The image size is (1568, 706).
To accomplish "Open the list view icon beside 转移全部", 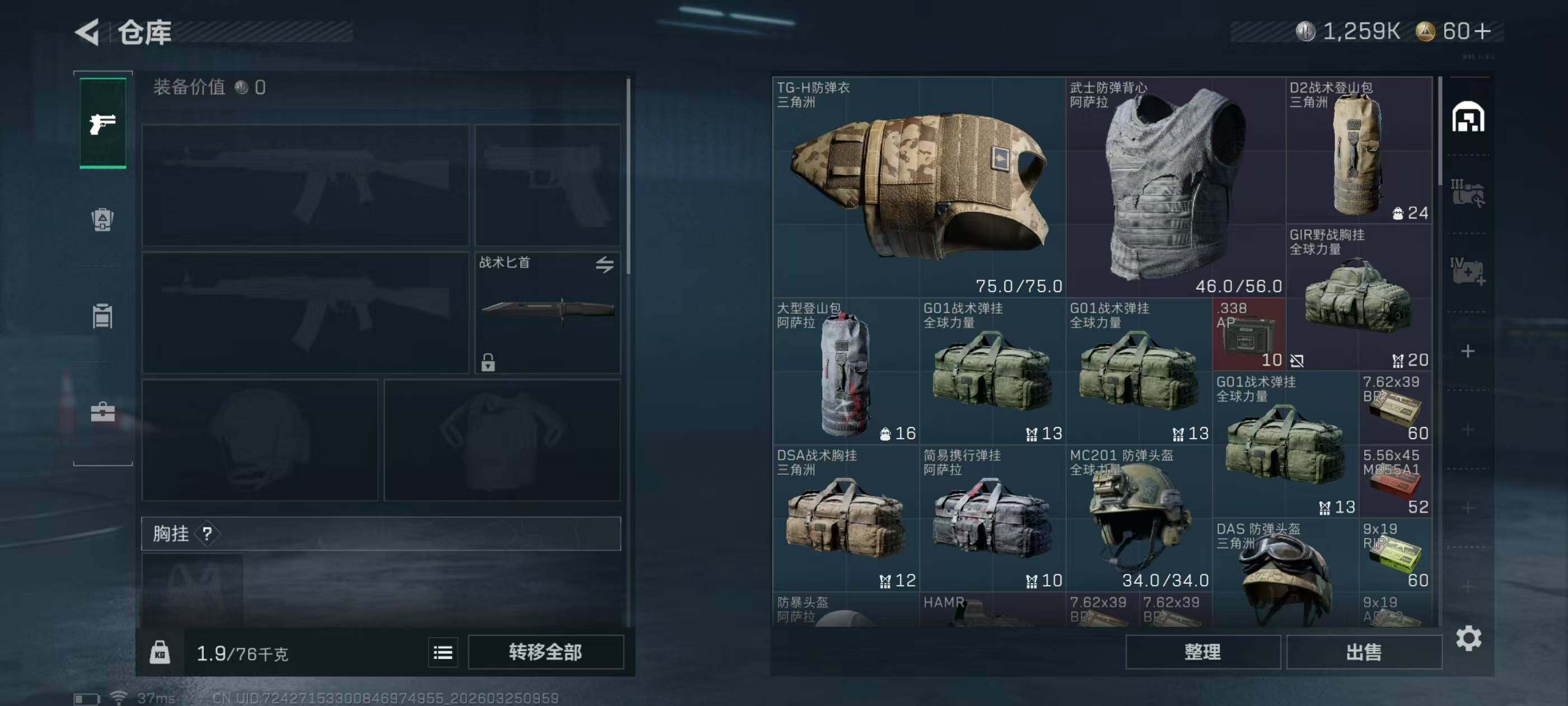I will click(x=442, y=652).
